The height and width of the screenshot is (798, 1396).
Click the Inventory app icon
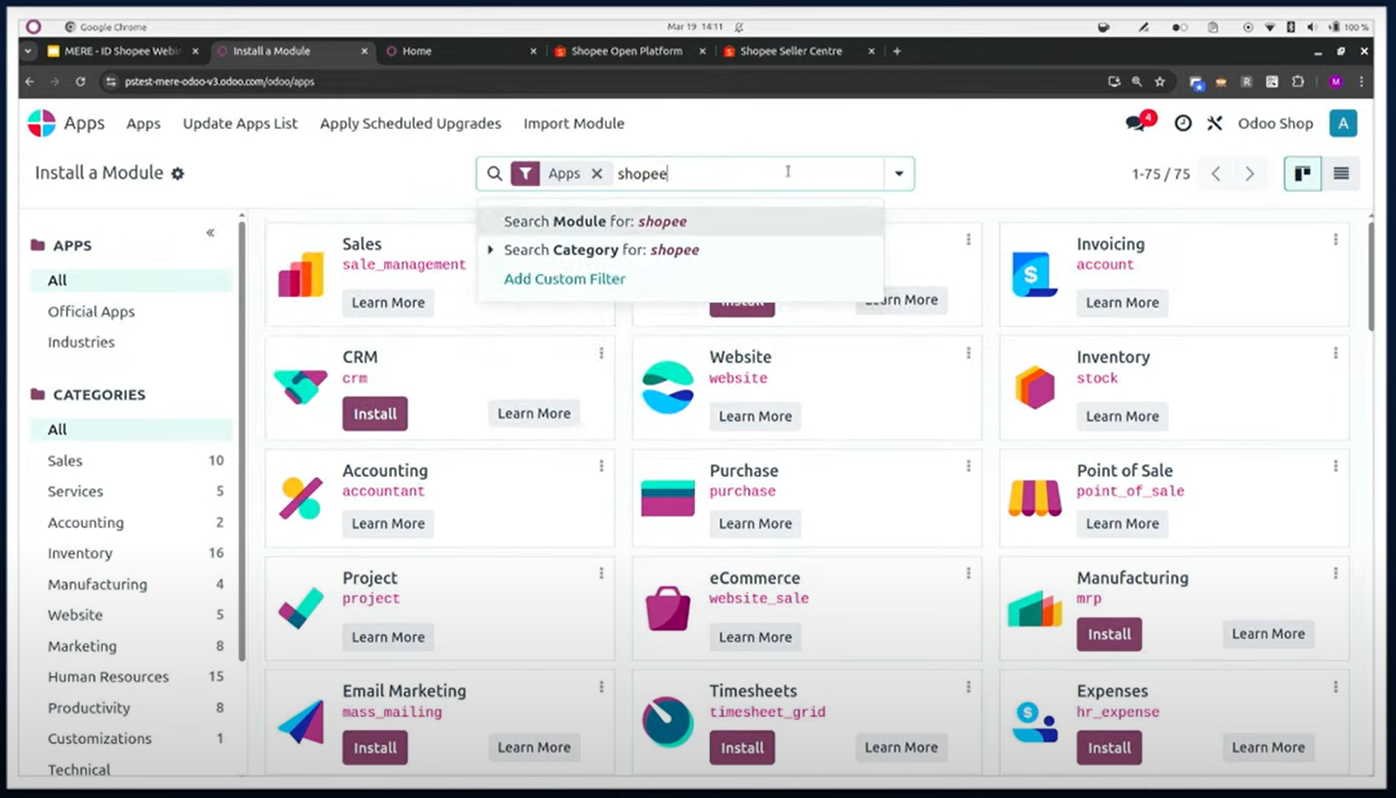tap(1034, 387)
